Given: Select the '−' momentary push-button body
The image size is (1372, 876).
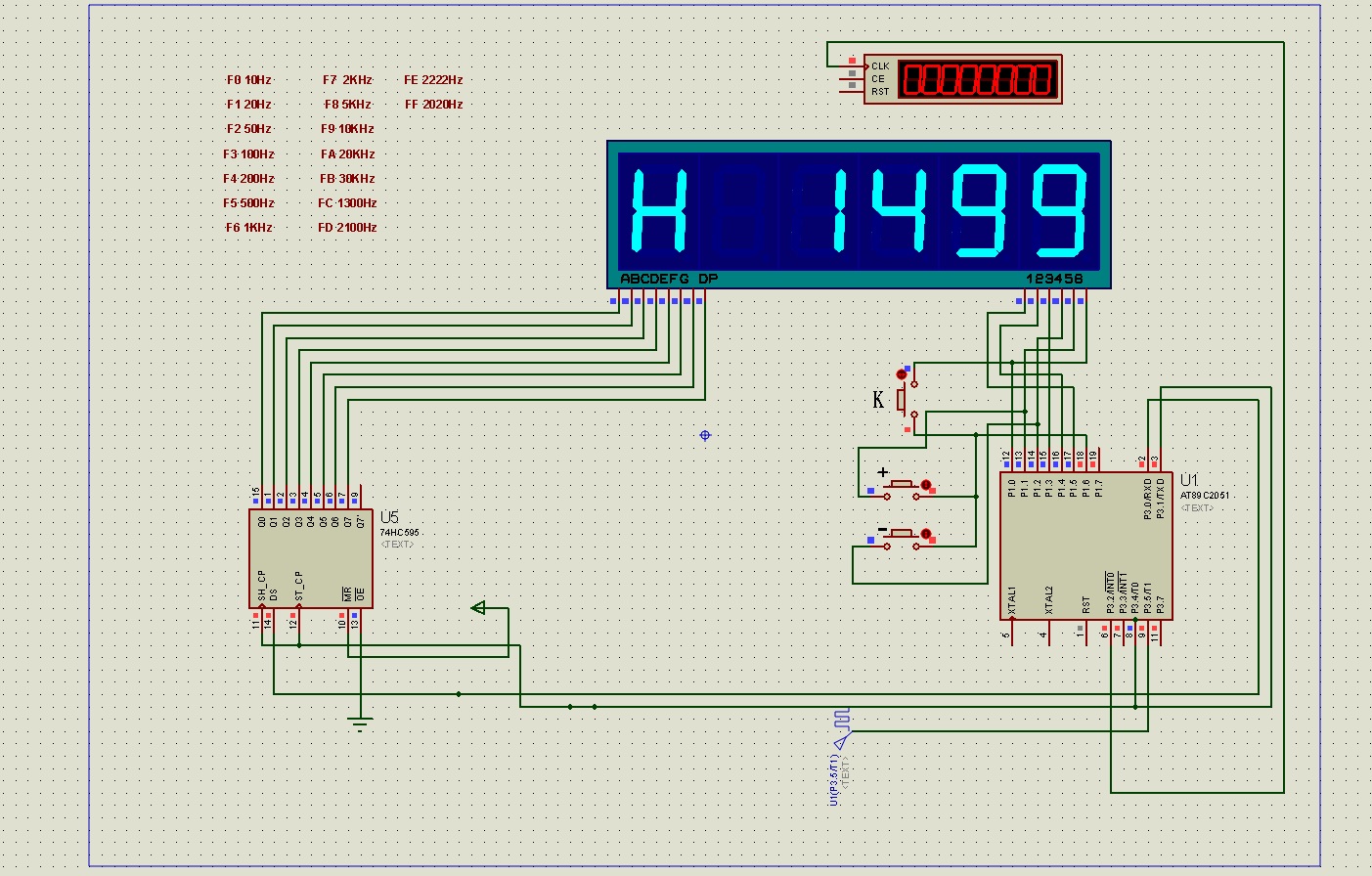Looking at the screenshot, I should pos(902,537).
